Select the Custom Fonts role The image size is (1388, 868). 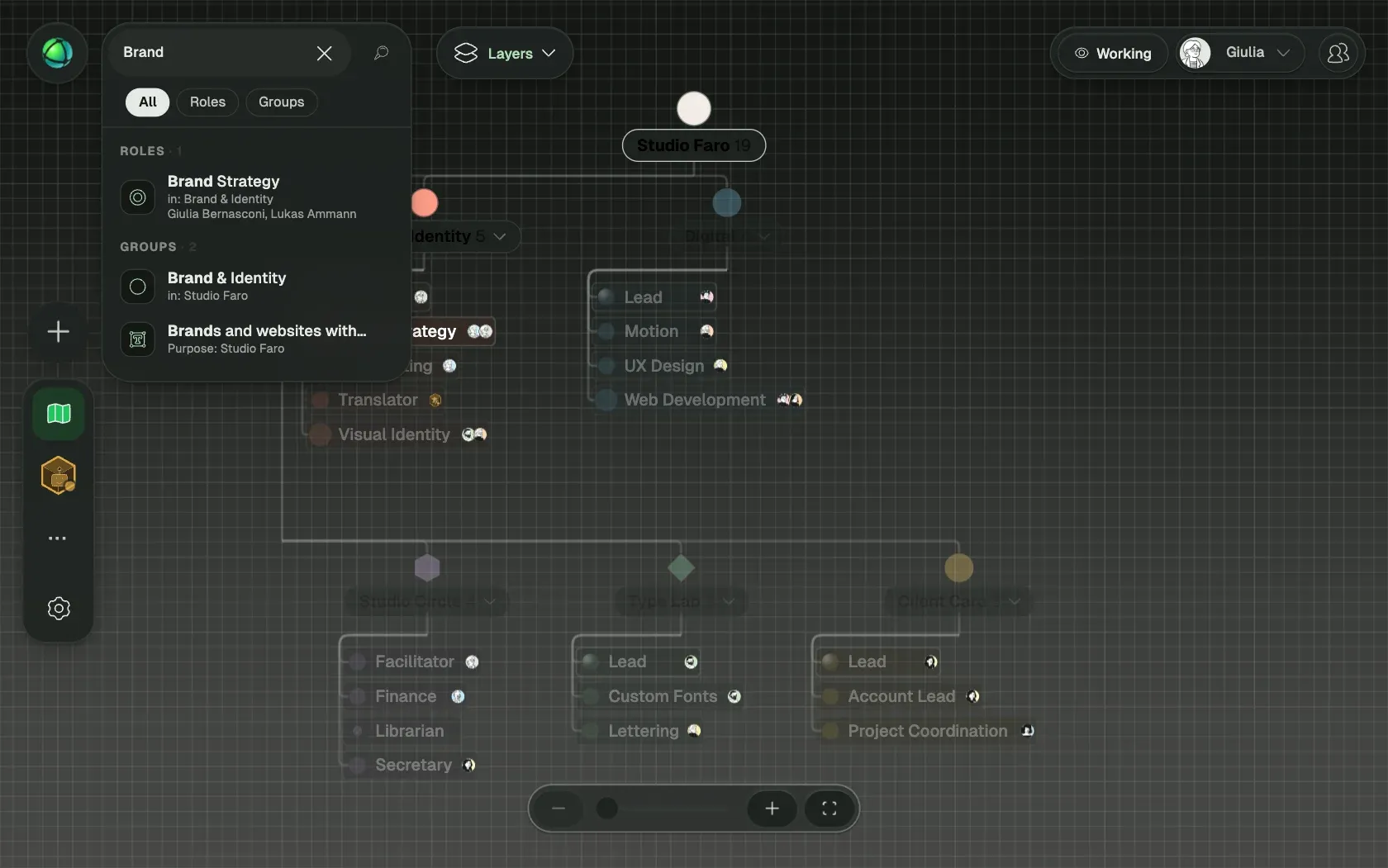(x=661, y=696)
